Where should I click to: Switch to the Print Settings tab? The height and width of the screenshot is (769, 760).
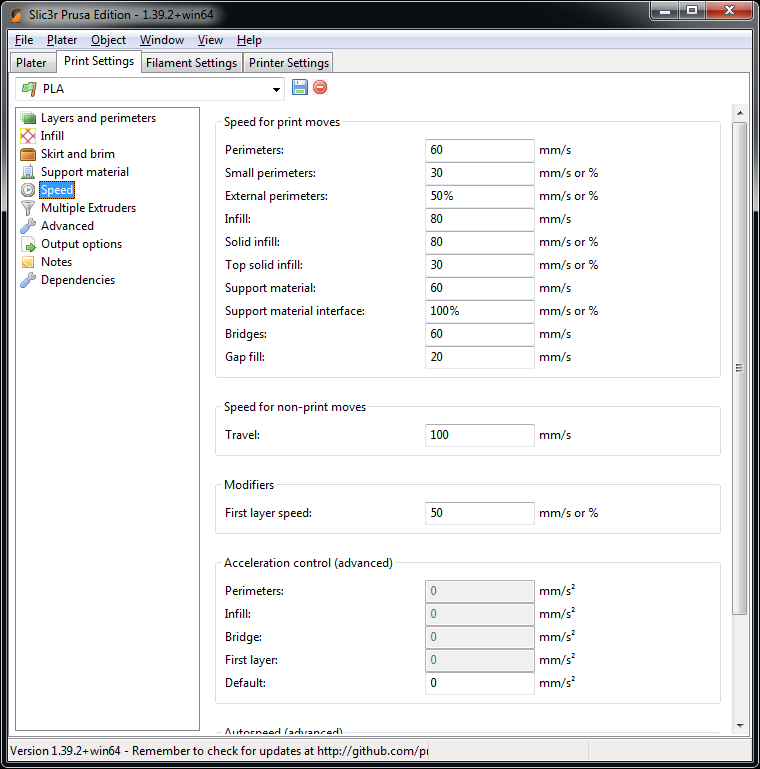coord(99,61)
